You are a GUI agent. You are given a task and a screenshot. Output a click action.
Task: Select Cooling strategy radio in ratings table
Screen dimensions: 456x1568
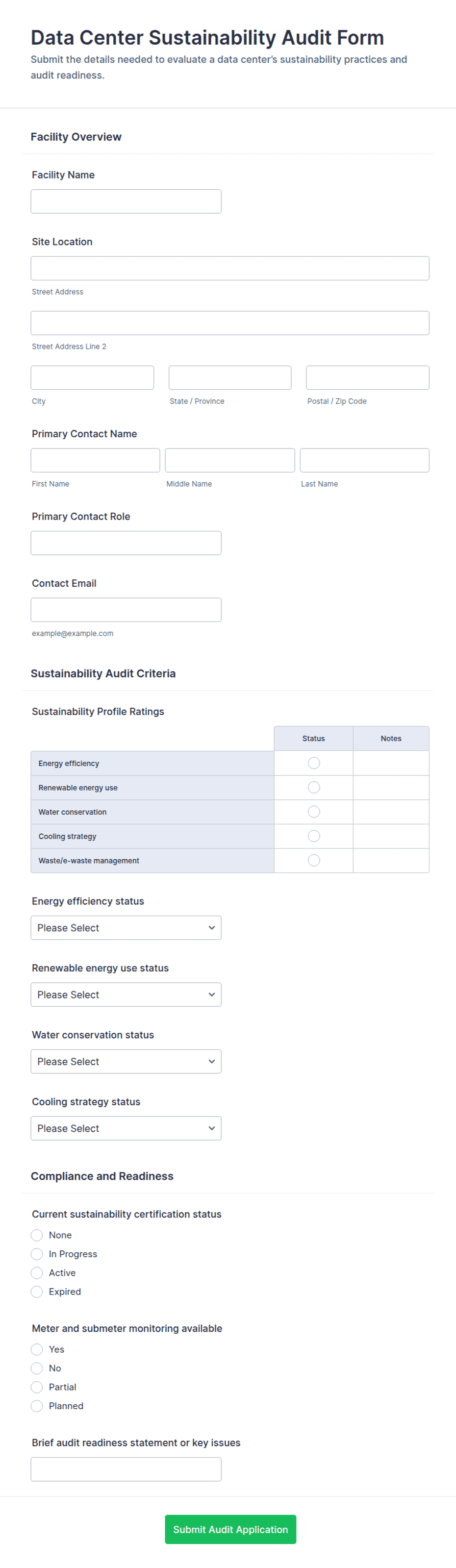tap(313, 836)
